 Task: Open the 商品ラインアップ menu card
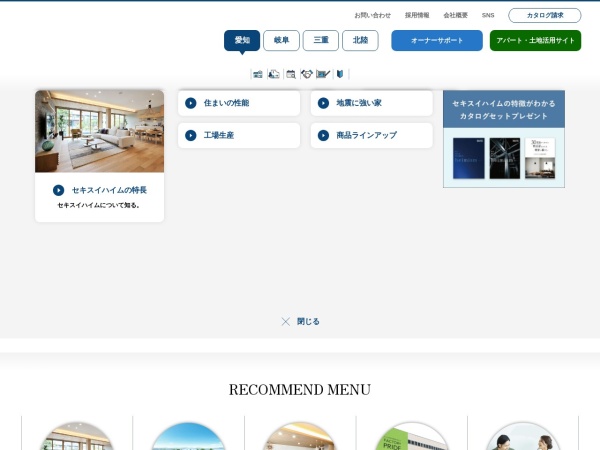pos(372,135)
